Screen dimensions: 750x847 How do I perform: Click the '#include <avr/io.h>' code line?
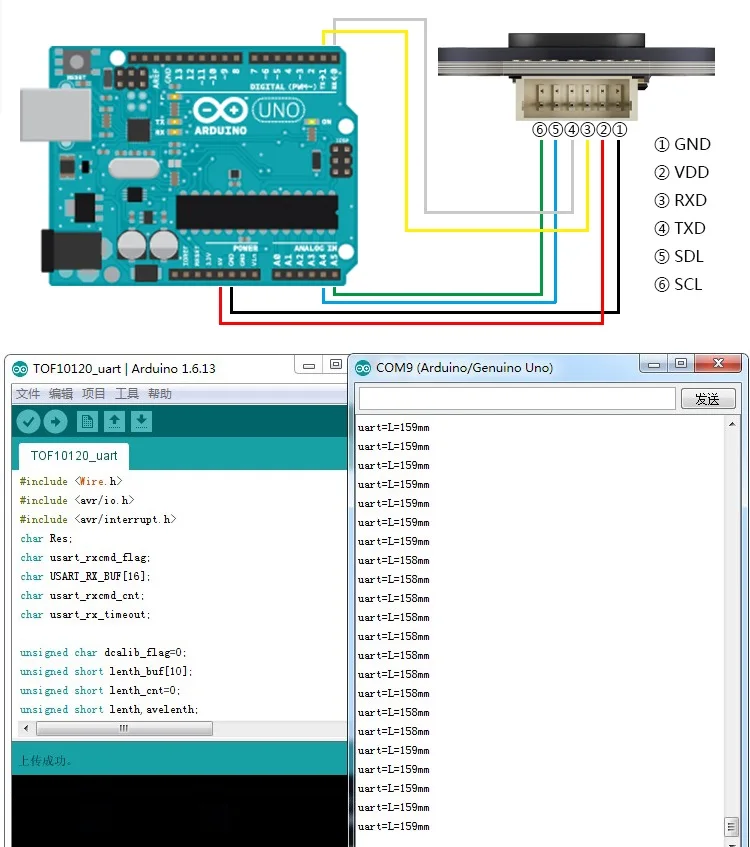click(77, 500)
